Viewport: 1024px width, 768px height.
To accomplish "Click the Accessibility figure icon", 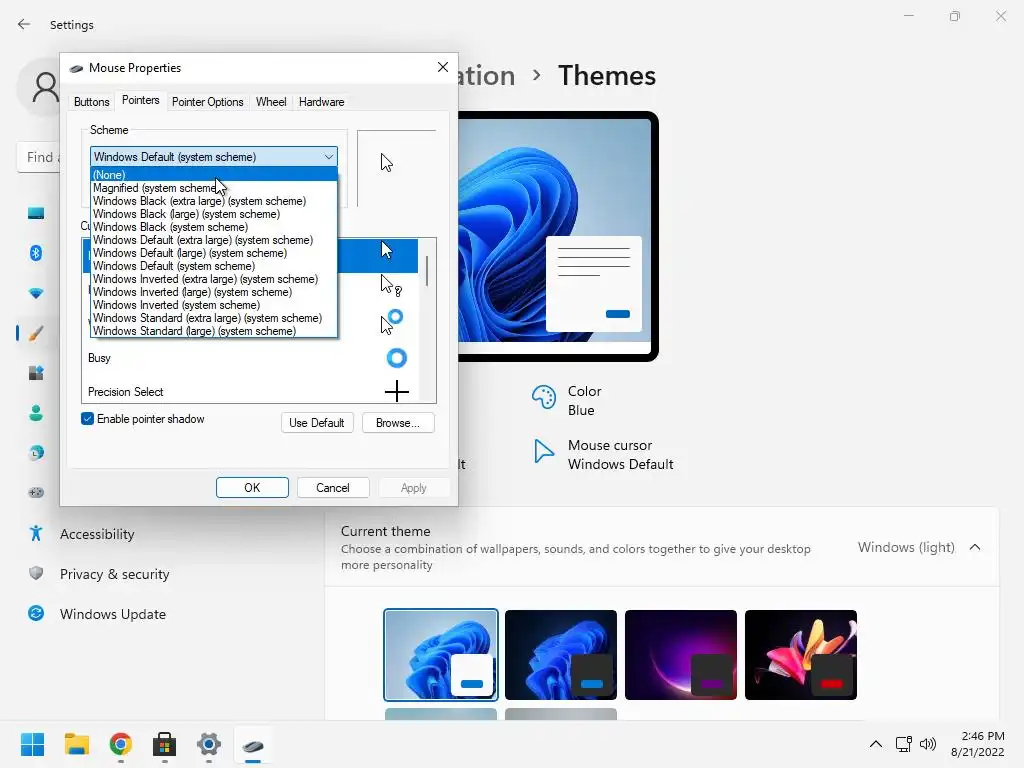I will (36, 534).
